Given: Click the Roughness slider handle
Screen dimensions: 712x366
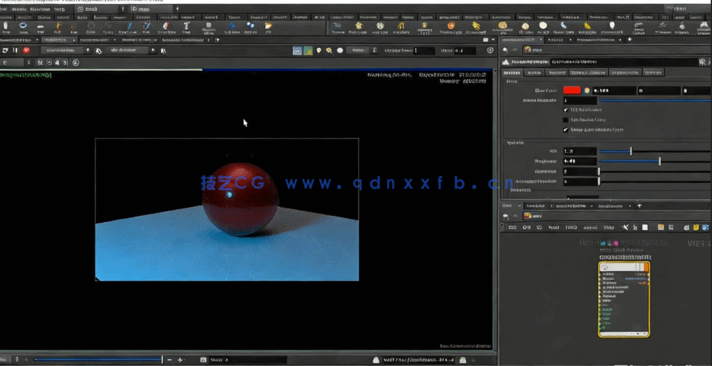Looking at the screenshot, I should tap(660, 161).
